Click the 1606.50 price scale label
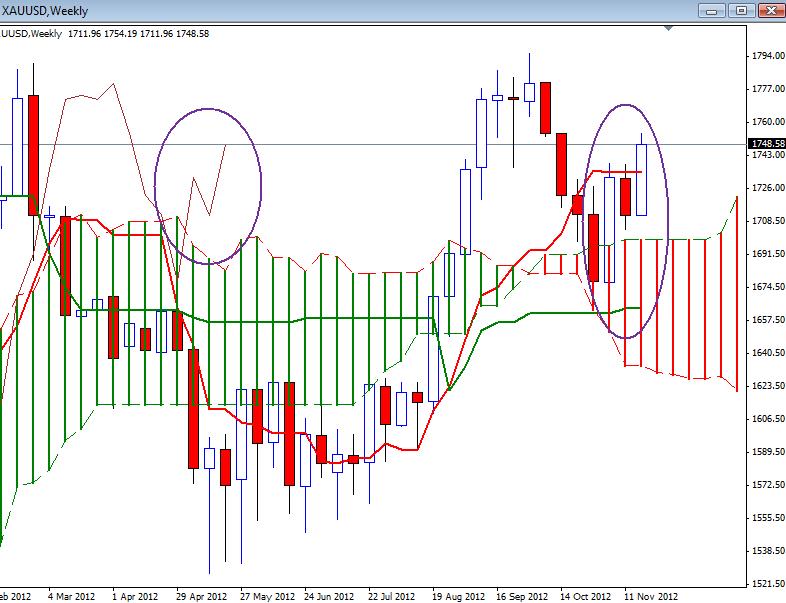Viewport: 786px width, 603px height. (x=768, y=419)
